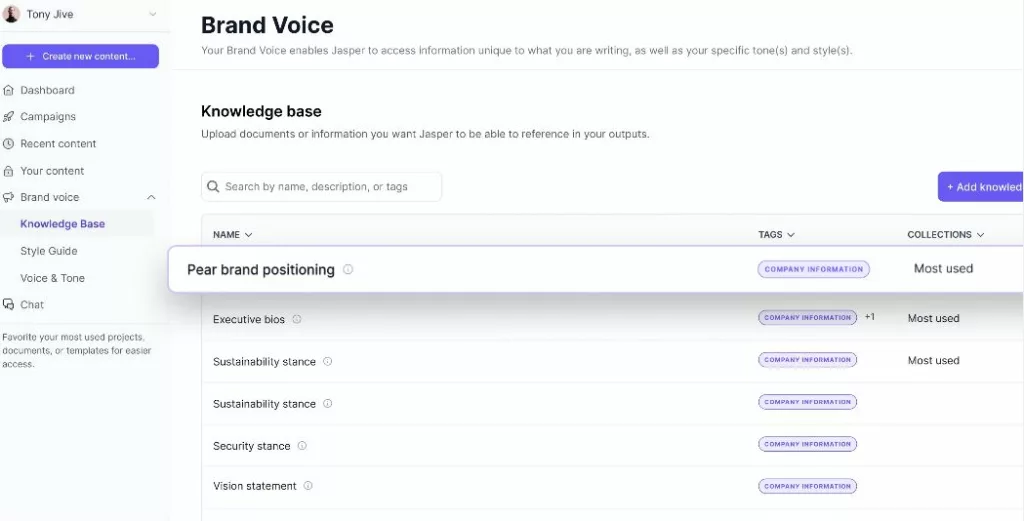This screenshot has height=521, width=1024.
Task: Click the Campaigns rocket icon
Action: click(x=8, y=117)
